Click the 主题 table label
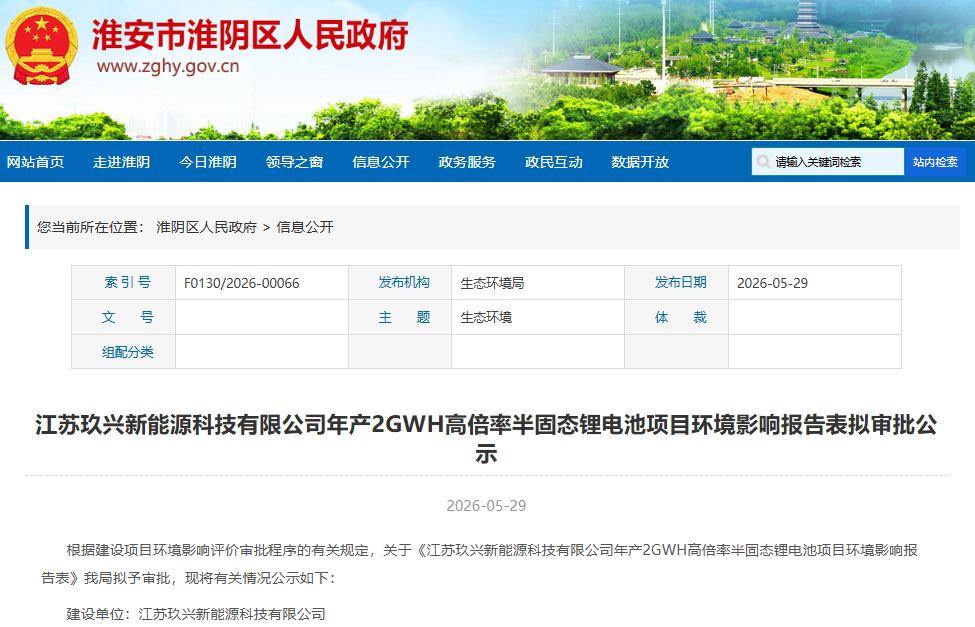Screen dimensions: 975x627 404,317
